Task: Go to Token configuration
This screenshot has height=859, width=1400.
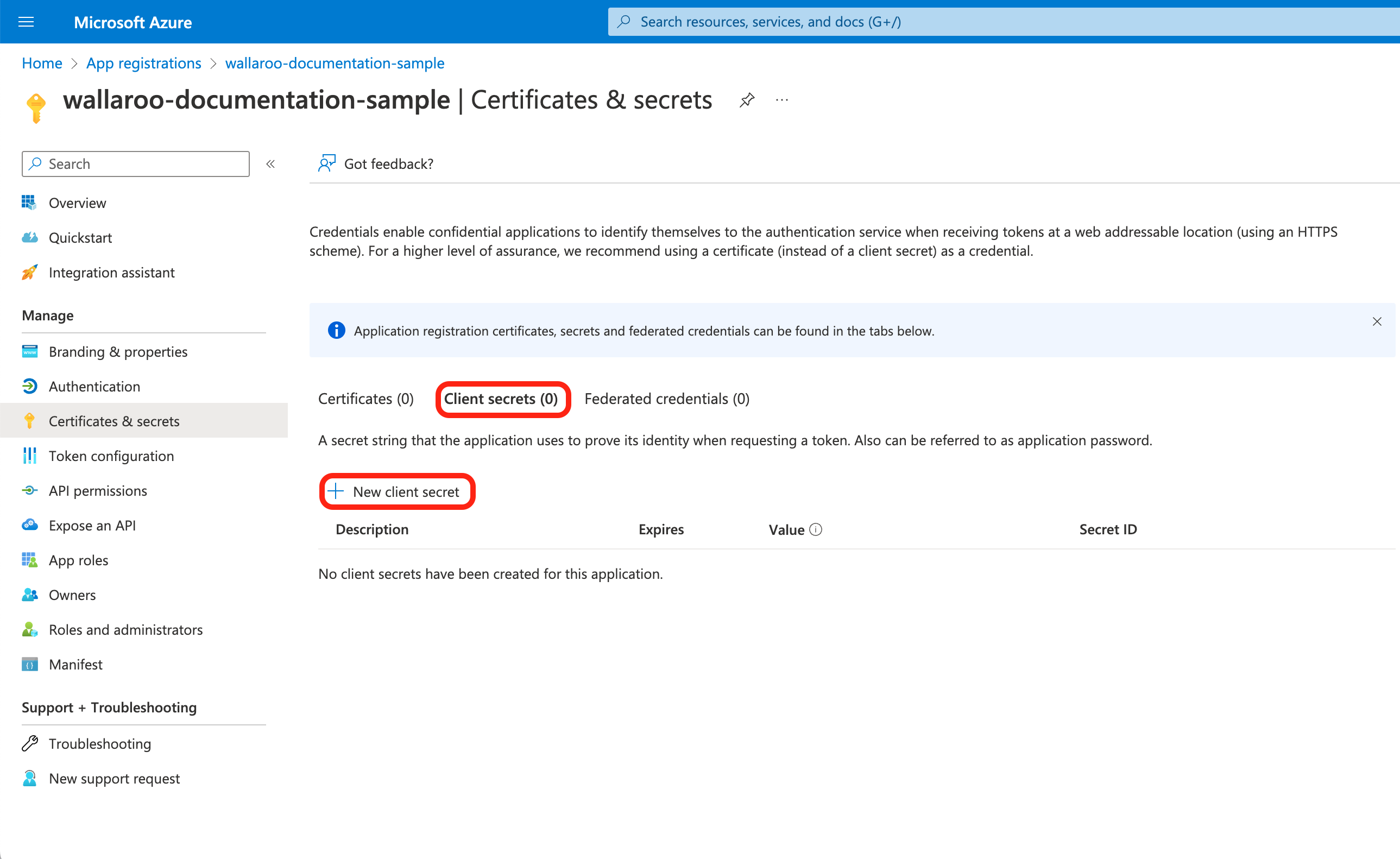Action: coord(111,456)
